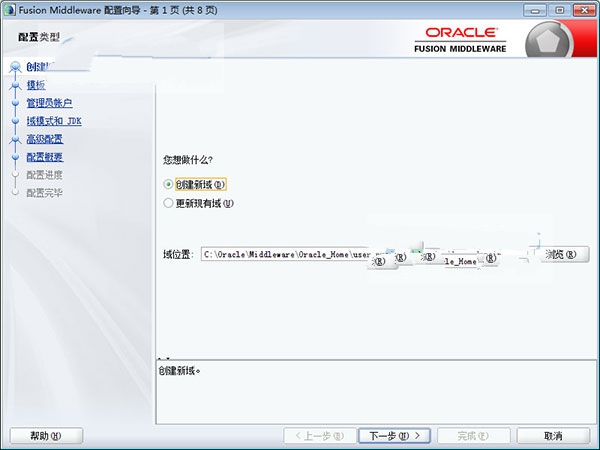The image size is (600, 450).
Task: Click the Oracle pentagon logo badge
Action: pos(548,41)
